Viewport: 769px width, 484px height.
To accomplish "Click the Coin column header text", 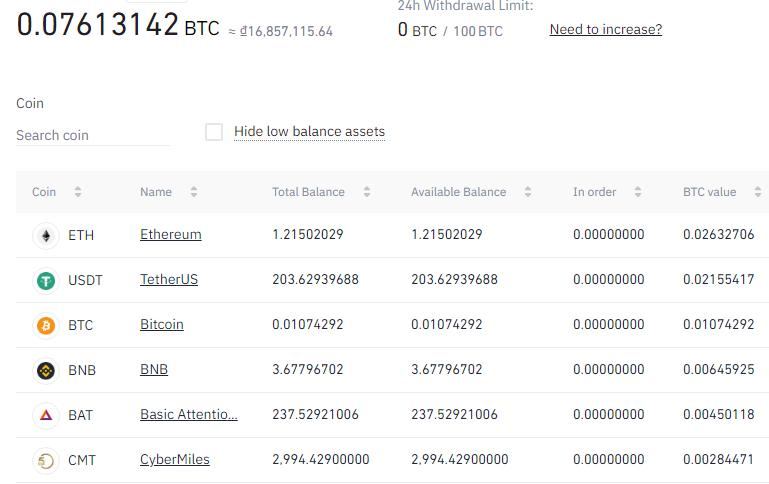I will [44, 192].
